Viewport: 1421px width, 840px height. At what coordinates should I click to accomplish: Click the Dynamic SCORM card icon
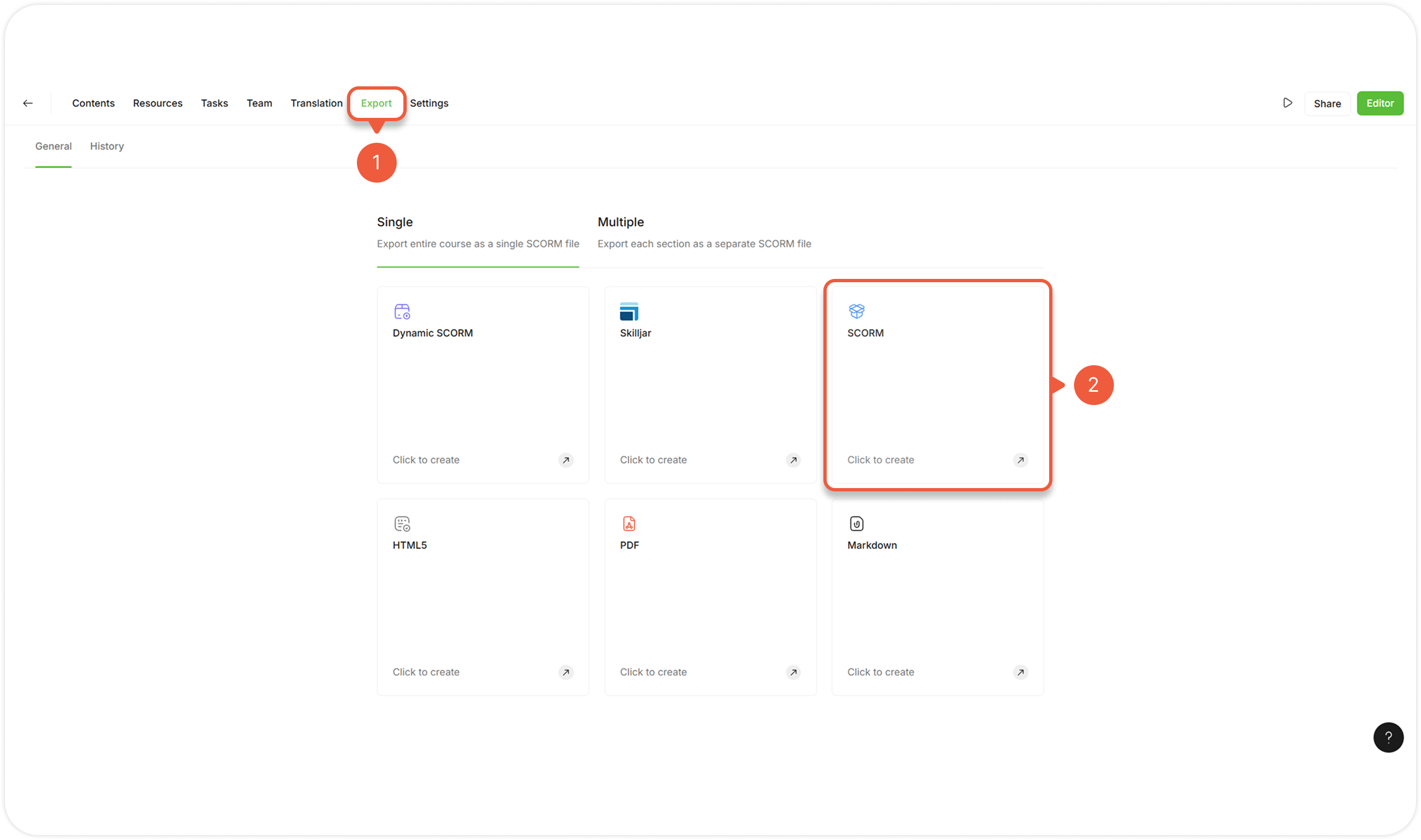click(x=402, y=312)
